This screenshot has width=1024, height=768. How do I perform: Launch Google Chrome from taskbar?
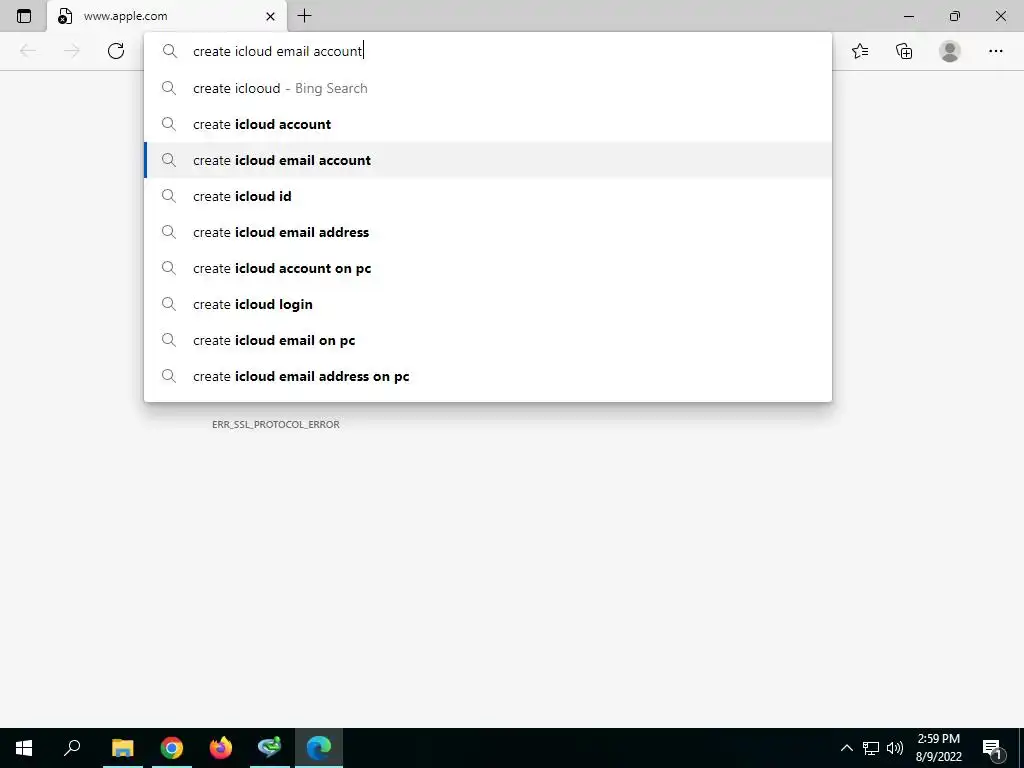[x=172, y=748]
